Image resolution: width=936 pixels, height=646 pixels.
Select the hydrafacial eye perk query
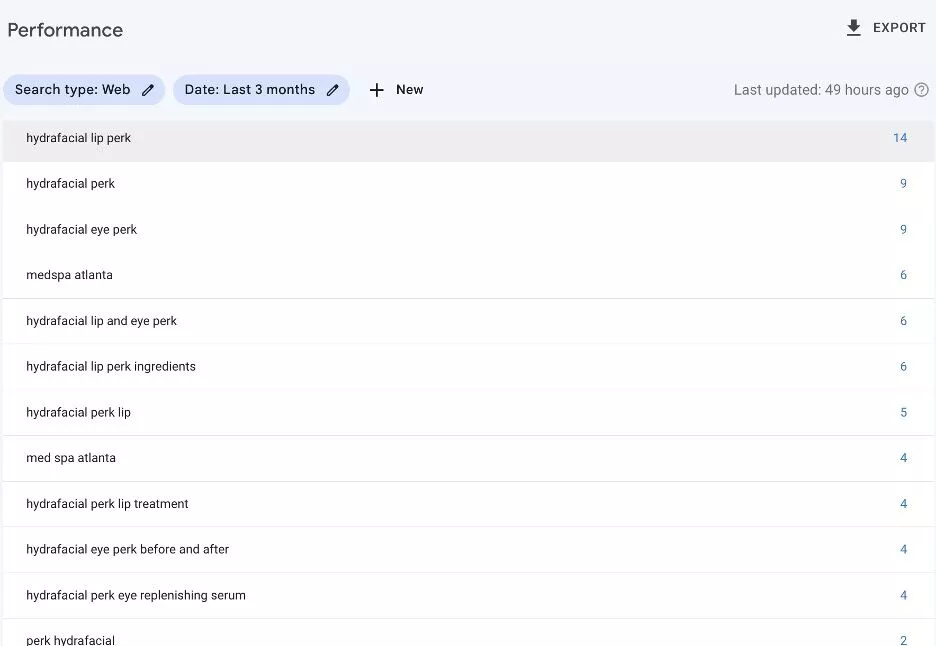click(82, 230)
